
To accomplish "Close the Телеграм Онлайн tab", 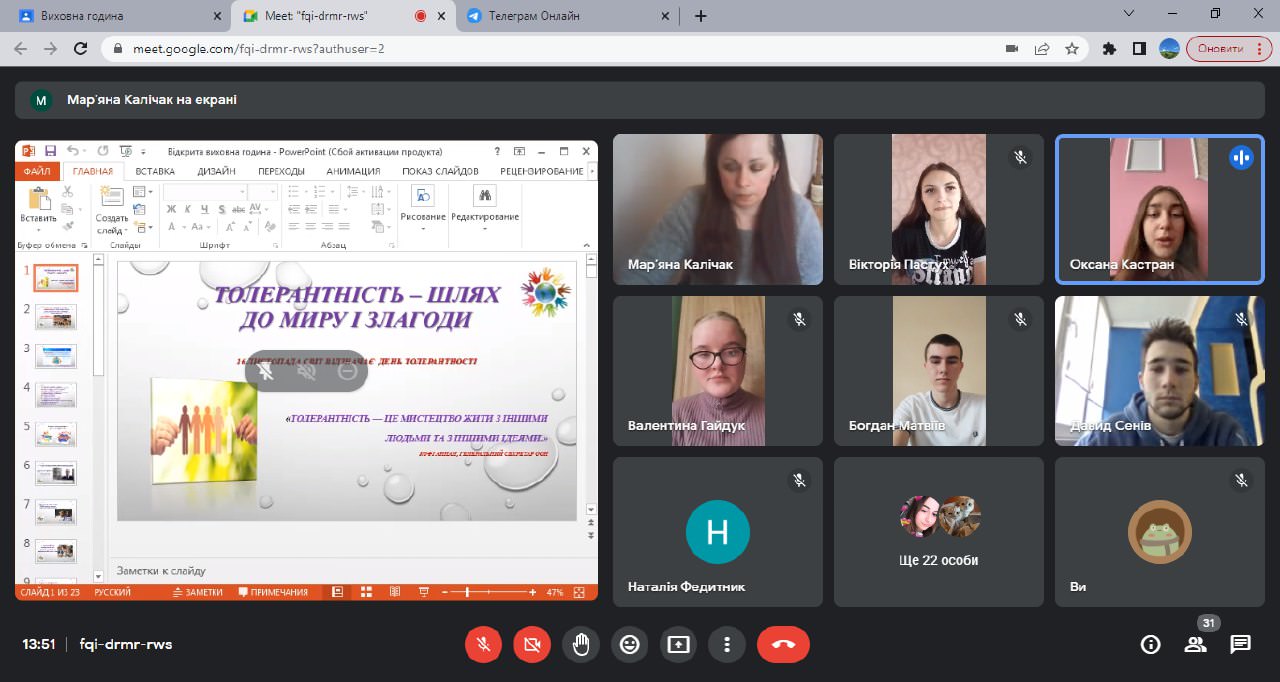I will pyautogui.click(x=666, y=16).
